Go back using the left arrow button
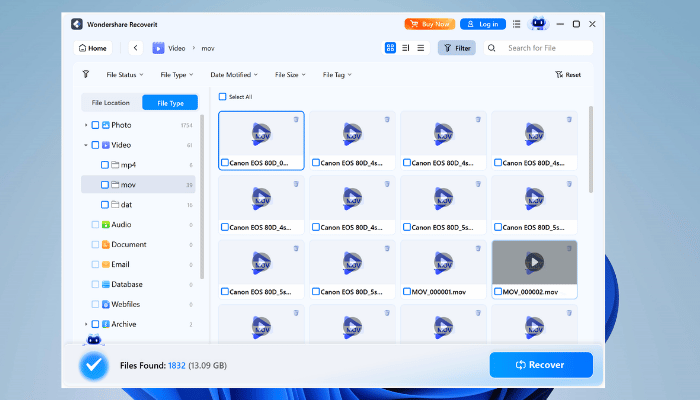Image resolution: width=700 pixels, height=400 pixels. coord(135,48)
